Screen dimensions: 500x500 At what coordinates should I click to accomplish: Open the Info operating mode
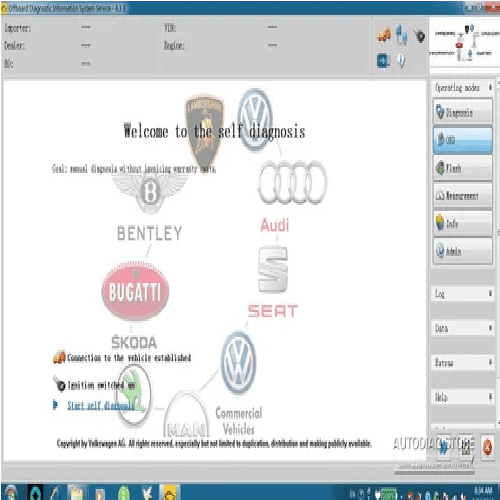pos(463,223)
